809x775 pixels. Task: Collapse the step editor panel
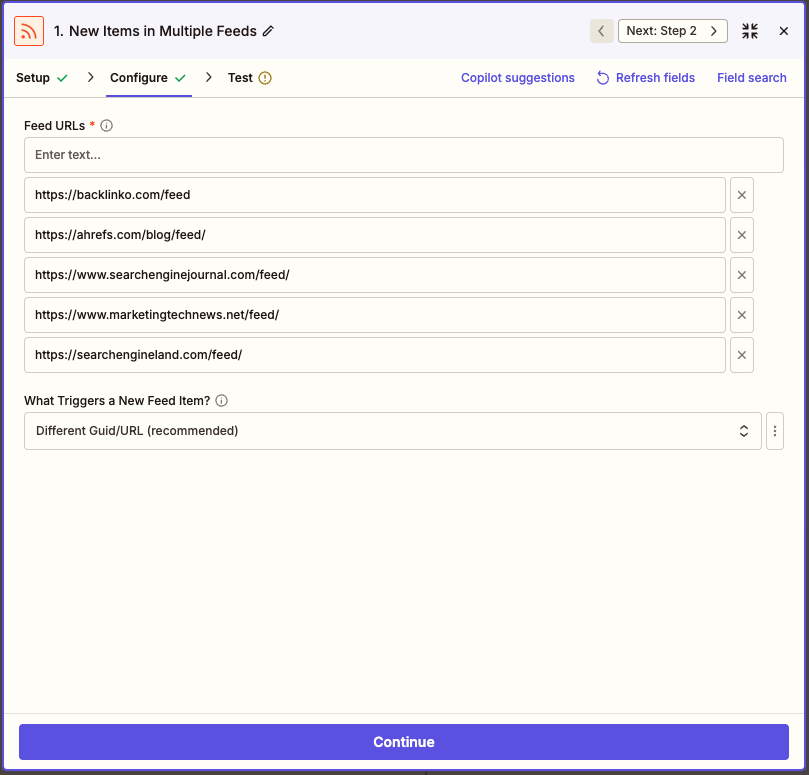[750, 31]
